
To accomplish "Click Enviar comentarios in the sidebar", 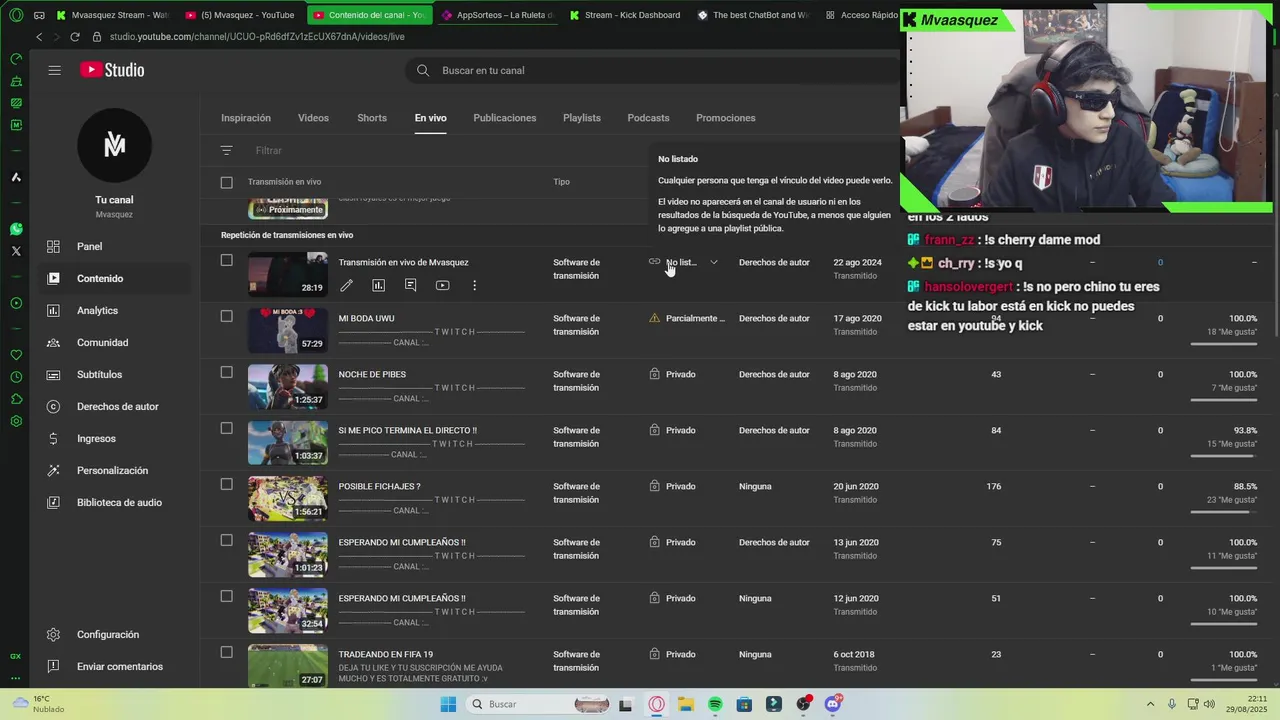I will [x=114, y=666].
